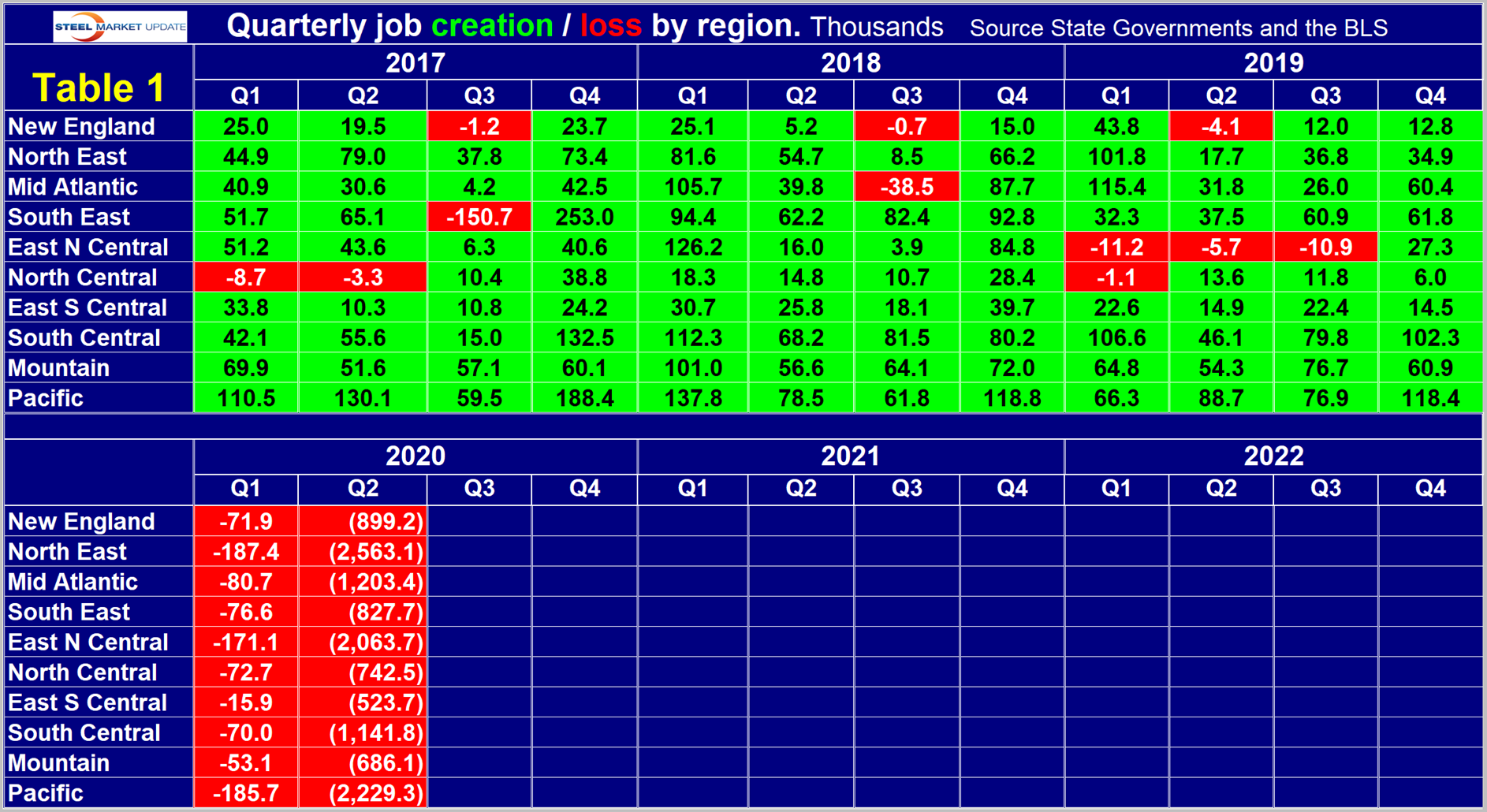Click the red -150.7 South East cell

tap(479, 217)
